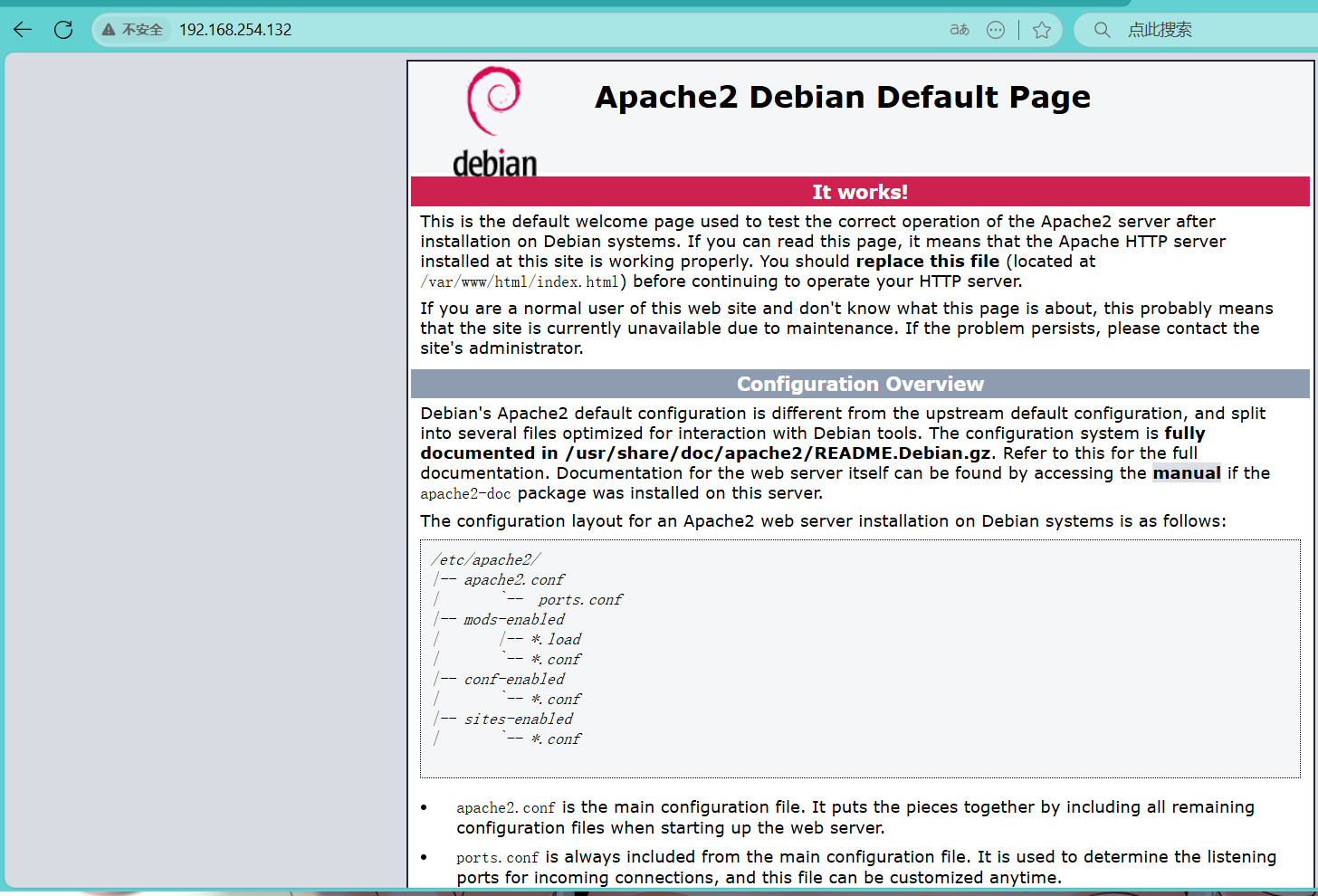Open the manual documentation link

tap(1187, 473)
